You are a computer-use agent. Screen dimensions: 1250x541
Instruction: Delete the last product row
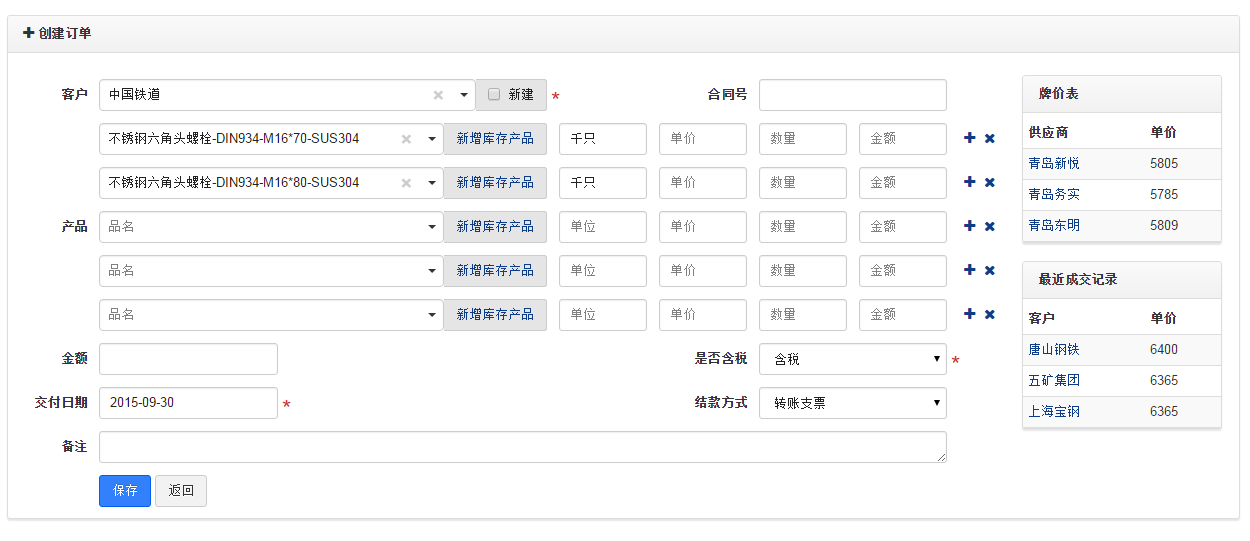(990, 314)
